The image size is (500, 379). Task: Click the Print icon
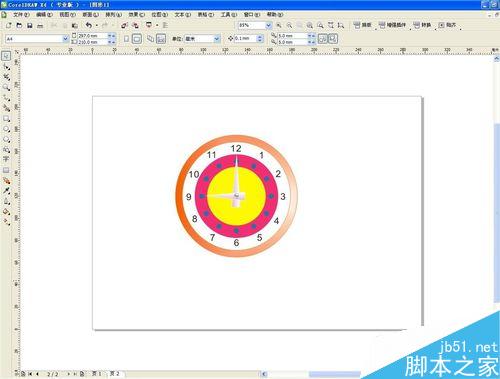pyautogui.click(x=40, y=26)
